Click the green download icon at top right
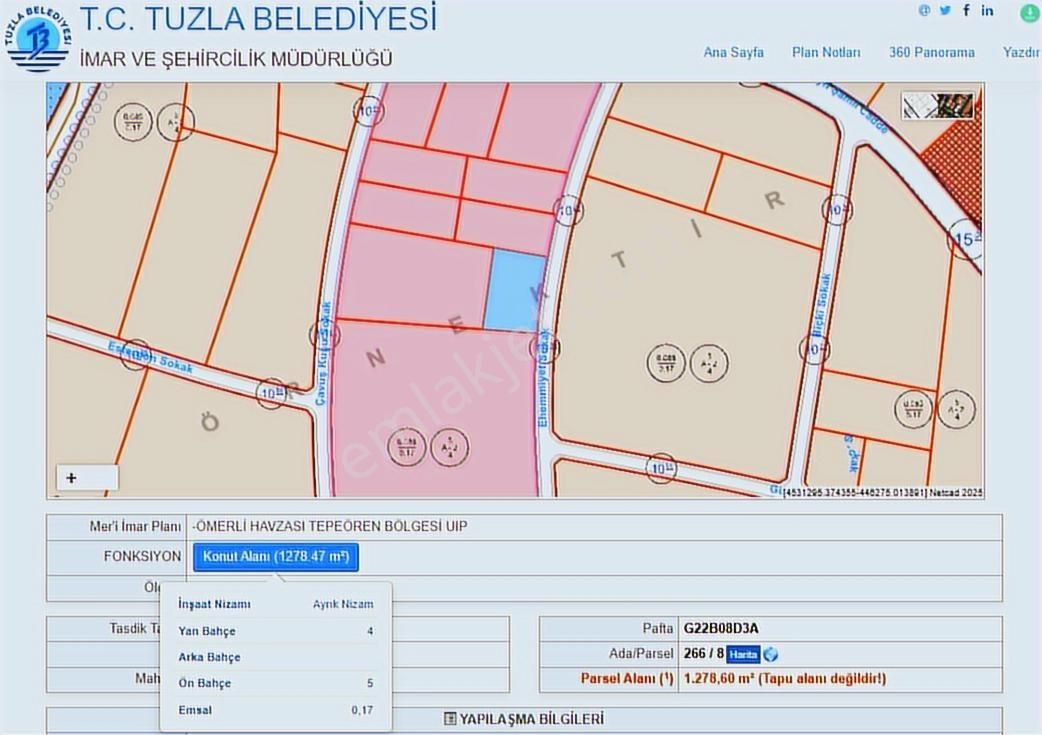Screen dimensions: 1042x735 click(x=1029, y=14)
